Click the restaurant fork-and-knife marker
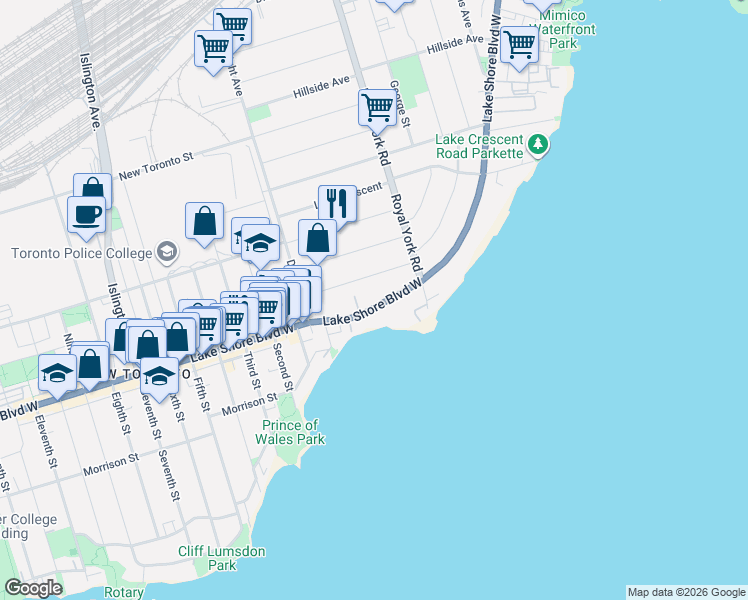The image size is (748, 600). point(337,204)
